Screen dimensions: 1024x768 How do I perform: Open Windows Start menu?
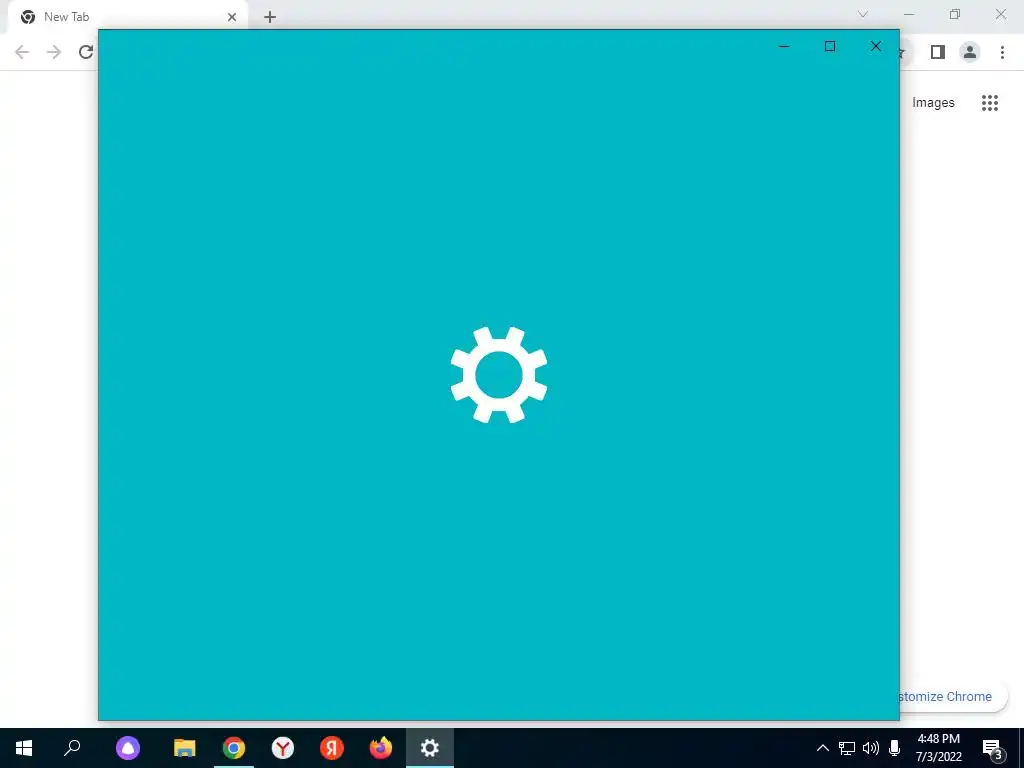(x=24, y=748)
